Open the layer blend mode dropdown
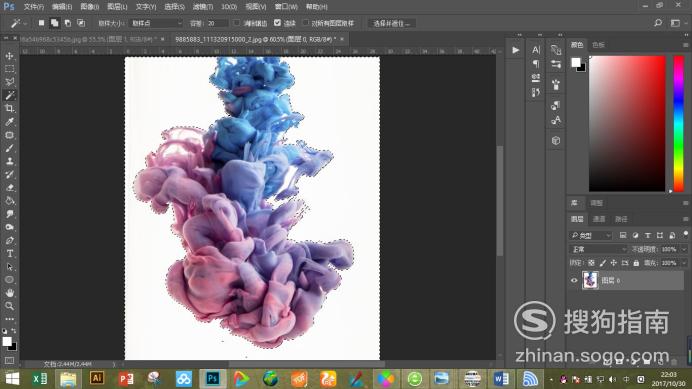The image size is (692, 389). [598, 249]
